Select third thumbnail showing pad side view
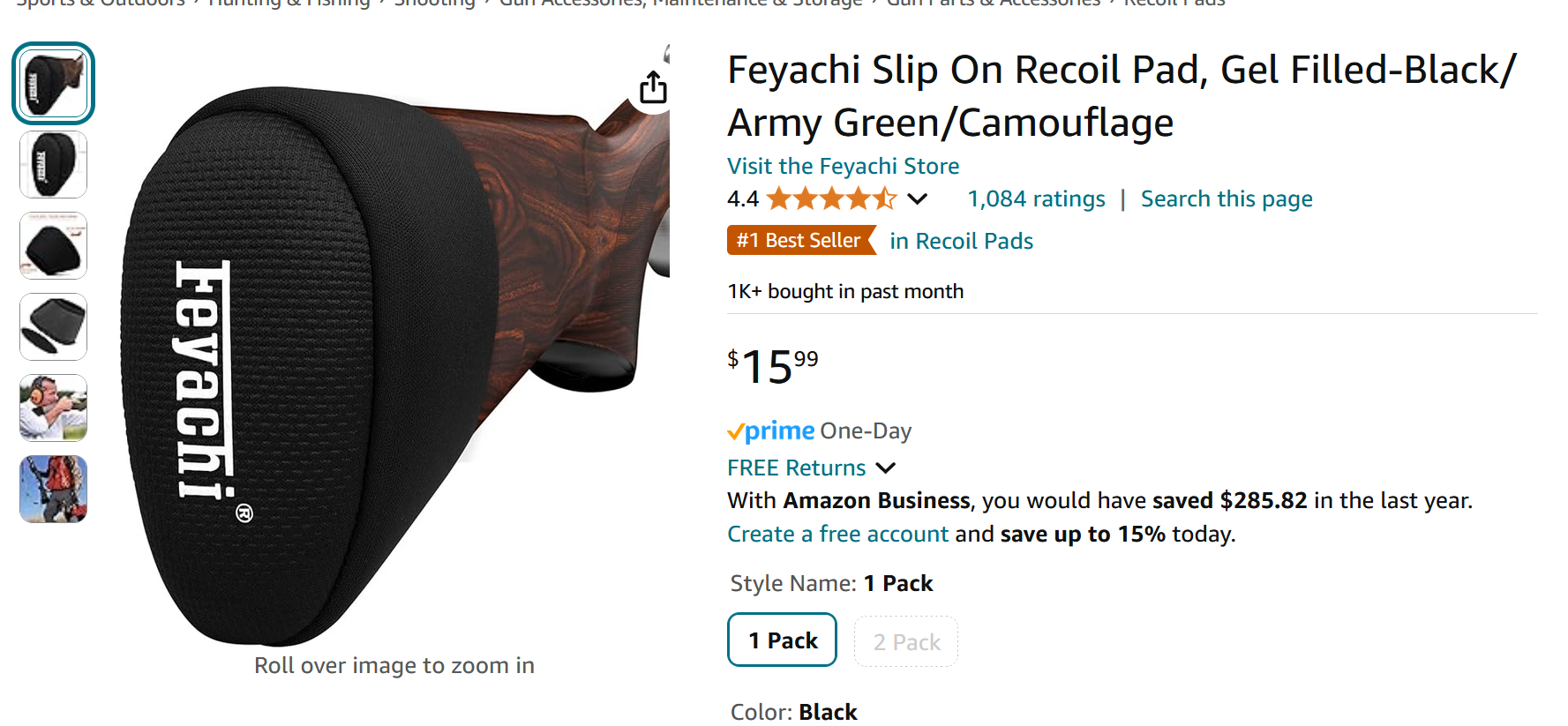1568x726 pixels. (x=53, y=246)
